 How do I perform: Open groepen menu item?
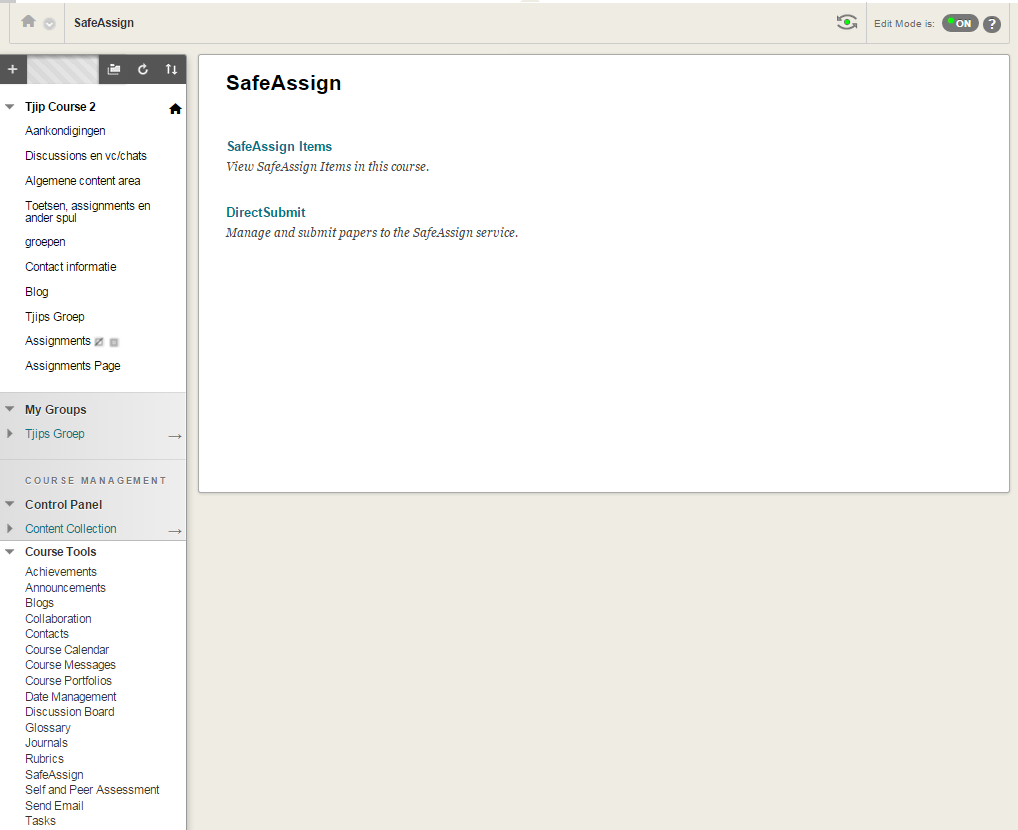point(45,242)
